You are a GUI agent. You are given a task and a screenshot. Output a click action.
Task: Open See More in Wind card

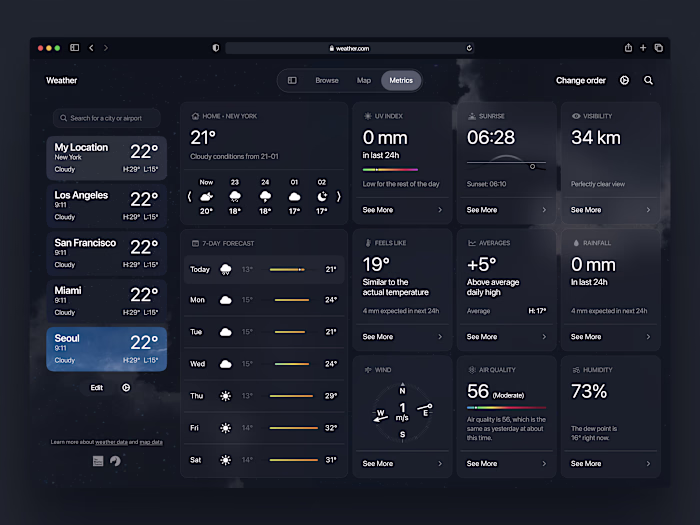pos(402,463)
